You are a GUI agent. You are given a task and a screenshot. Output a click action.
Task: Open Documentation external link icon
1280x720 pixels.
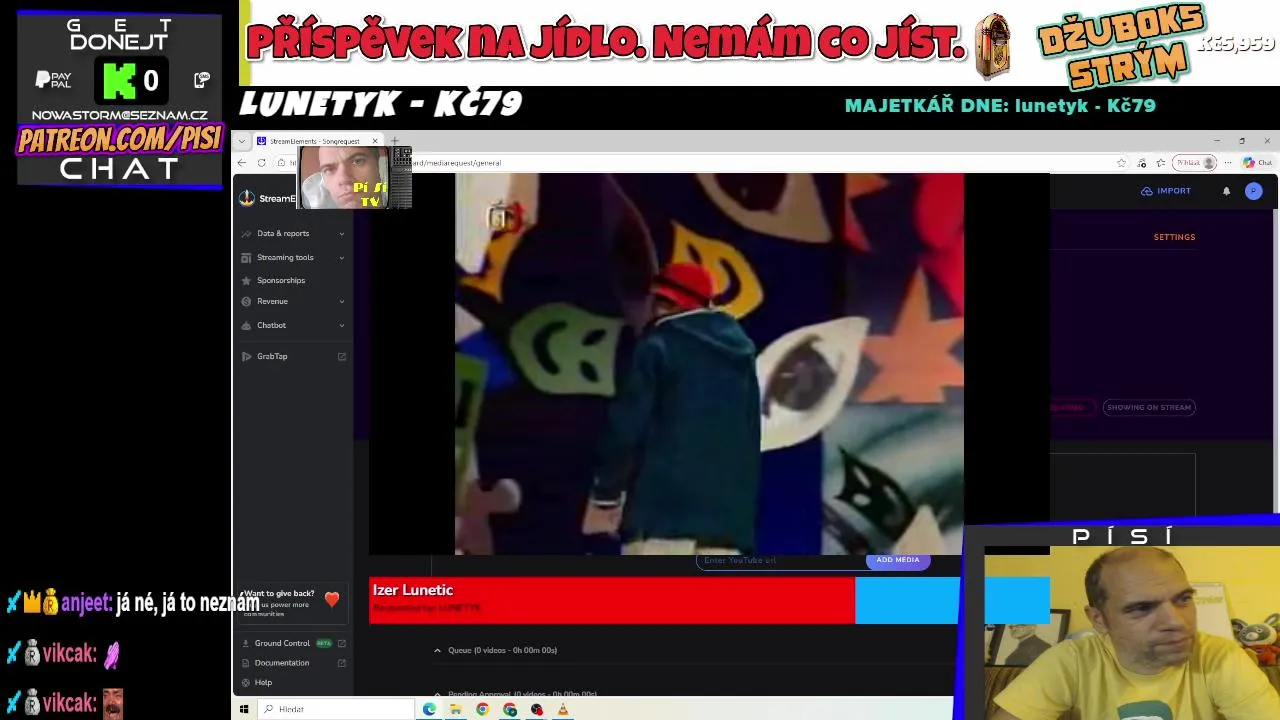click(x=342, y=663)
